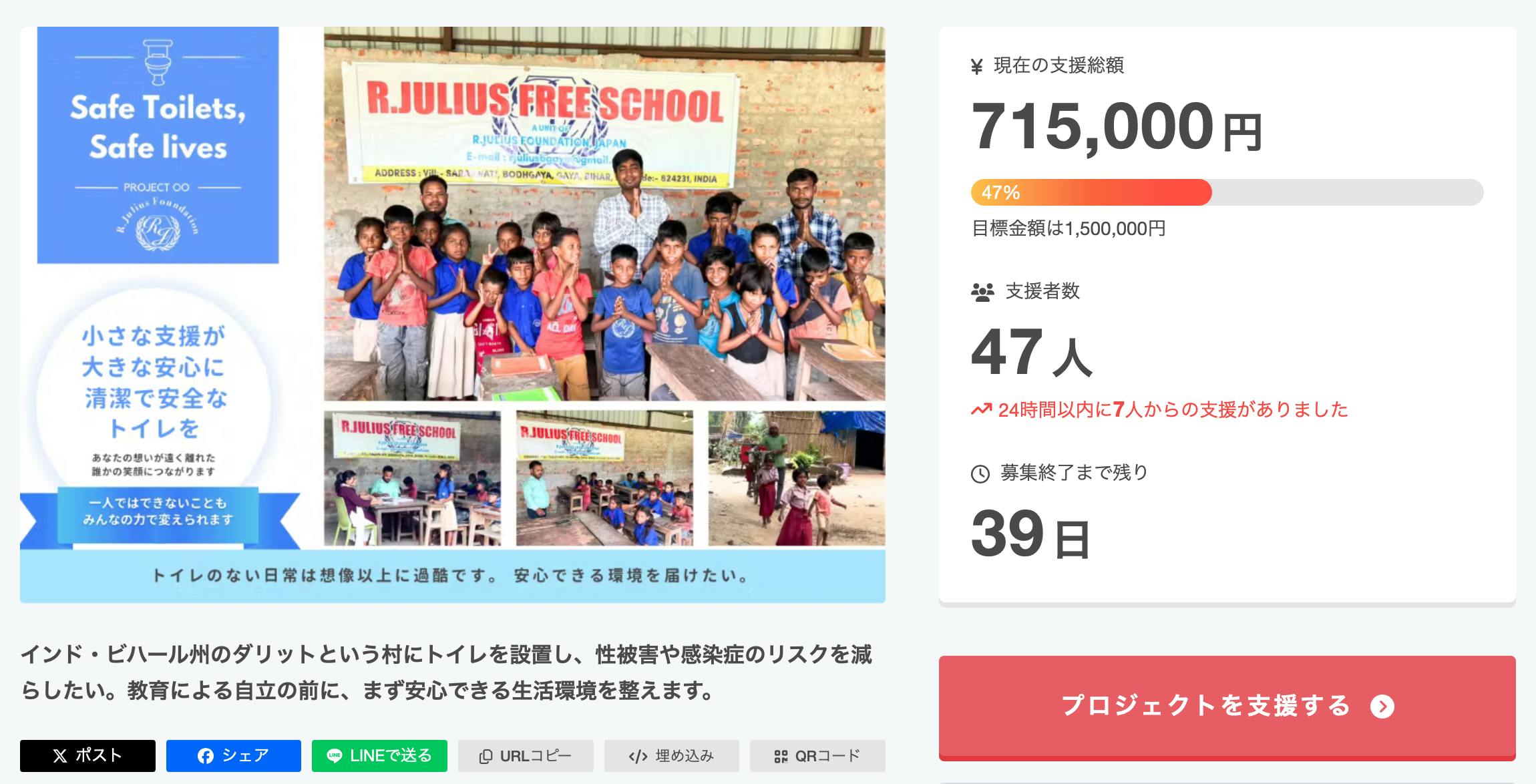Click the QR code icon
This screenshot has width=1536, height=784.
point(781,757)
